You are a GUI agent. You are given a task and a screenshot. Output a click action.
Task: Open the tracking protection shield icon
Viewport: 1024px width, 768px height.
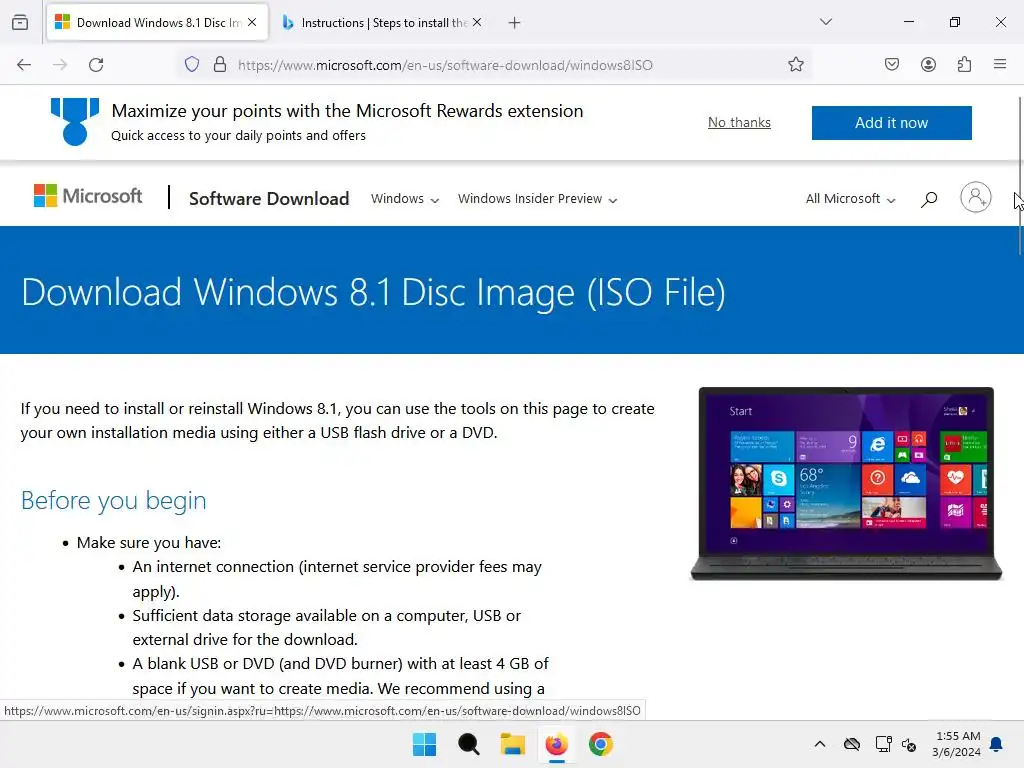[x=191, y=64]
